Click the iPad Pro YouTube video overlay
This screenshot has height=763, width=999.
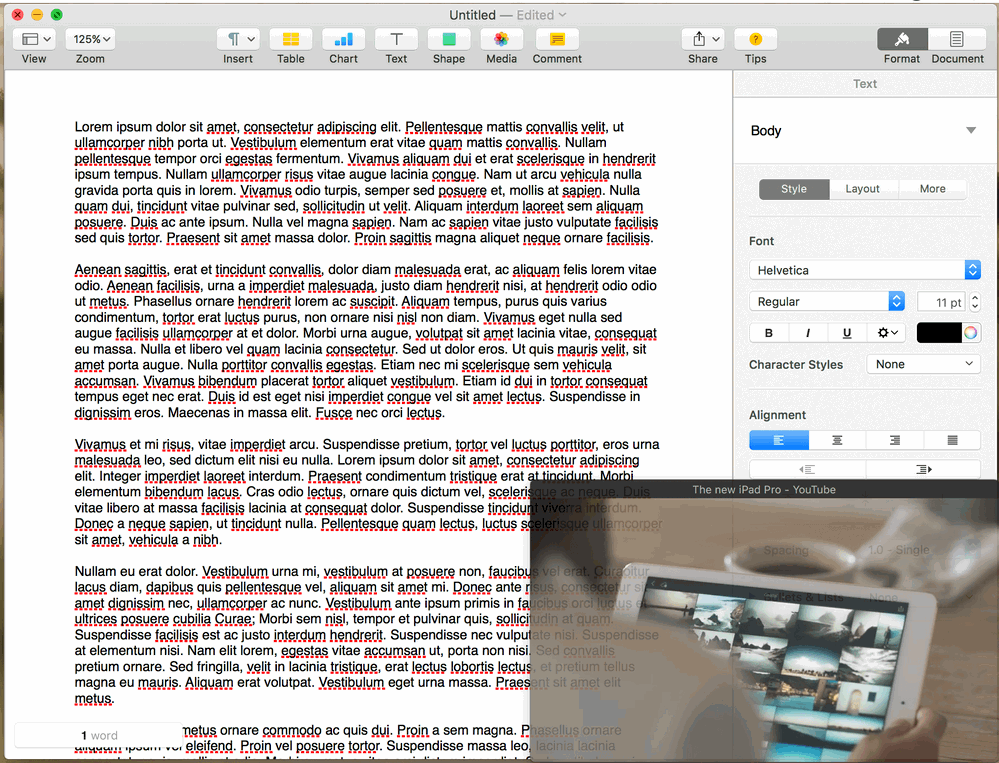[x=764, y=629]
